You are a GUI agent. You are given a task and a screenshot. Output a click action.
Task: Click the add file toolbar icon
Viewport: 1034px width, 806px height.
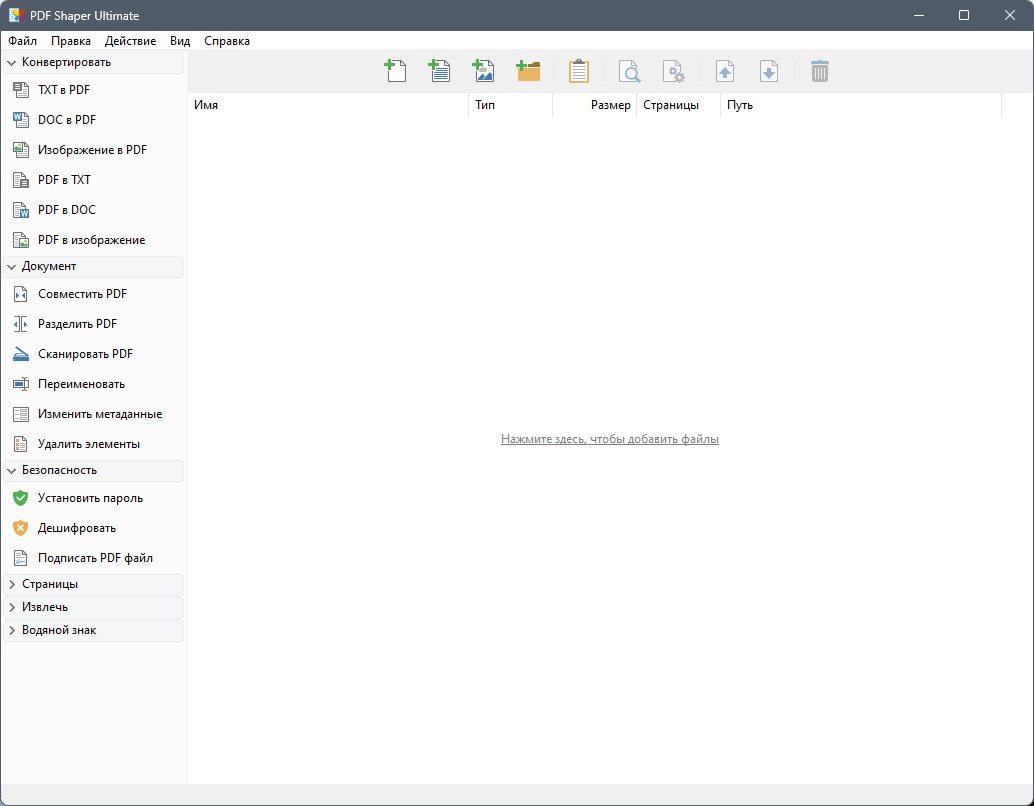(395, 71)
